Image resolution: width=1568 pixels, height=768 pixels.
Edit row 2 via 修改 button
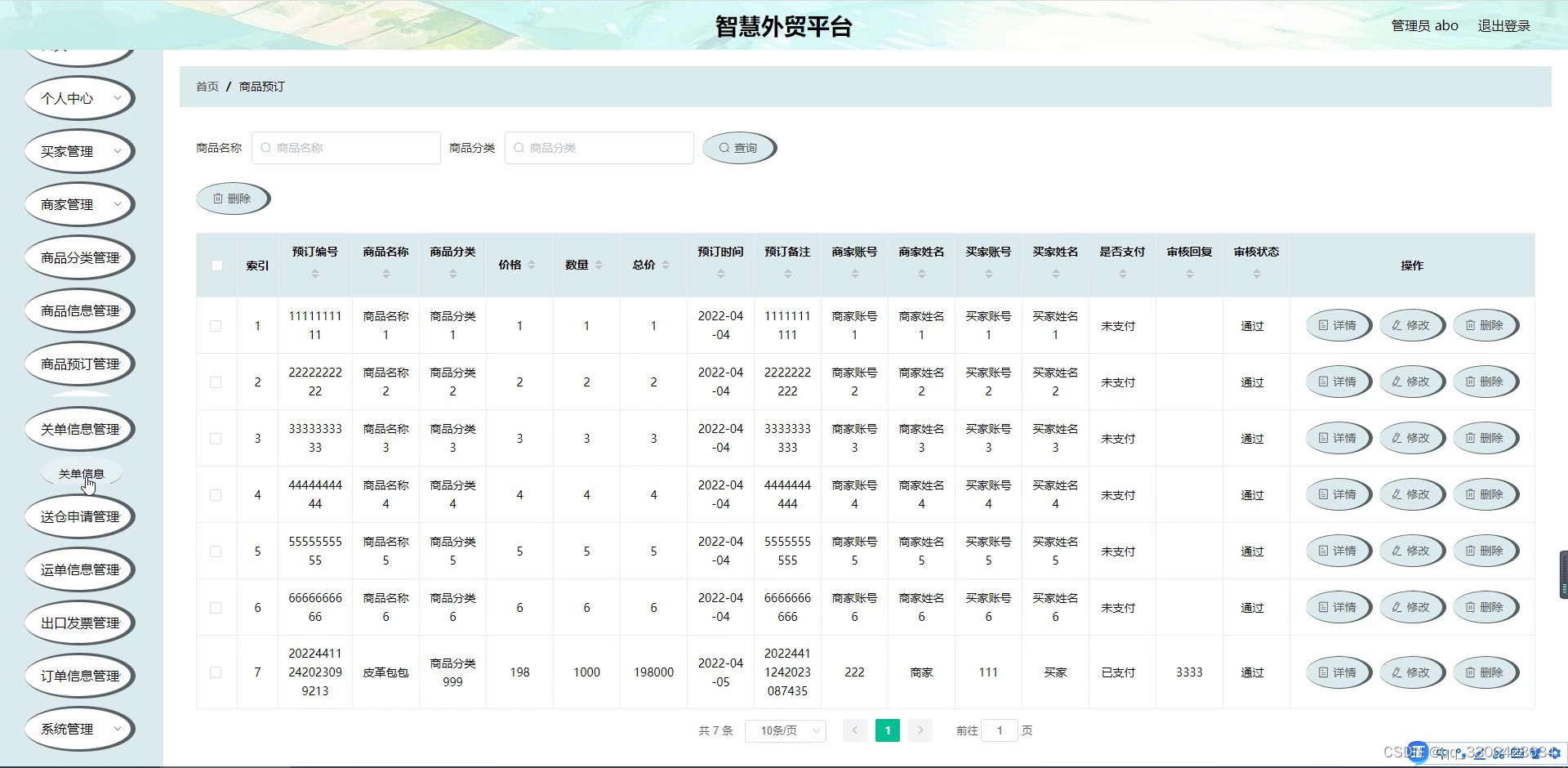pos(1410,382)
